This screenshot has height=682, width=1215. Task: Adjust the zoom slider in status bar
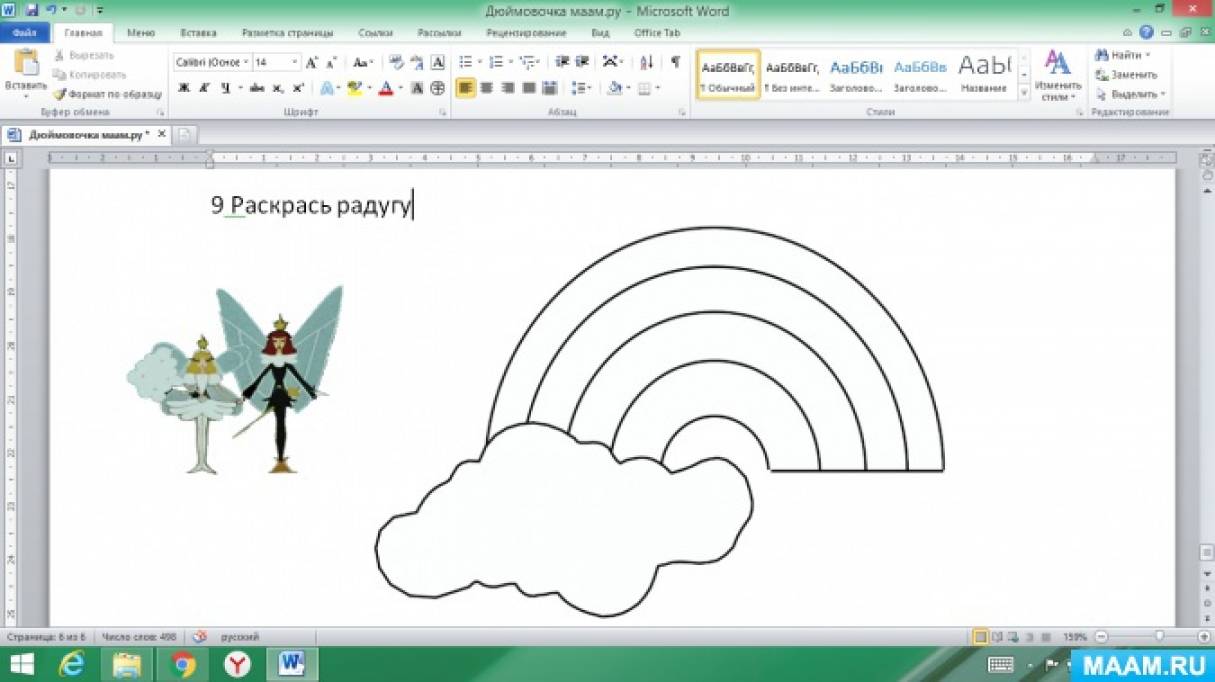(x=1158, y=636)
